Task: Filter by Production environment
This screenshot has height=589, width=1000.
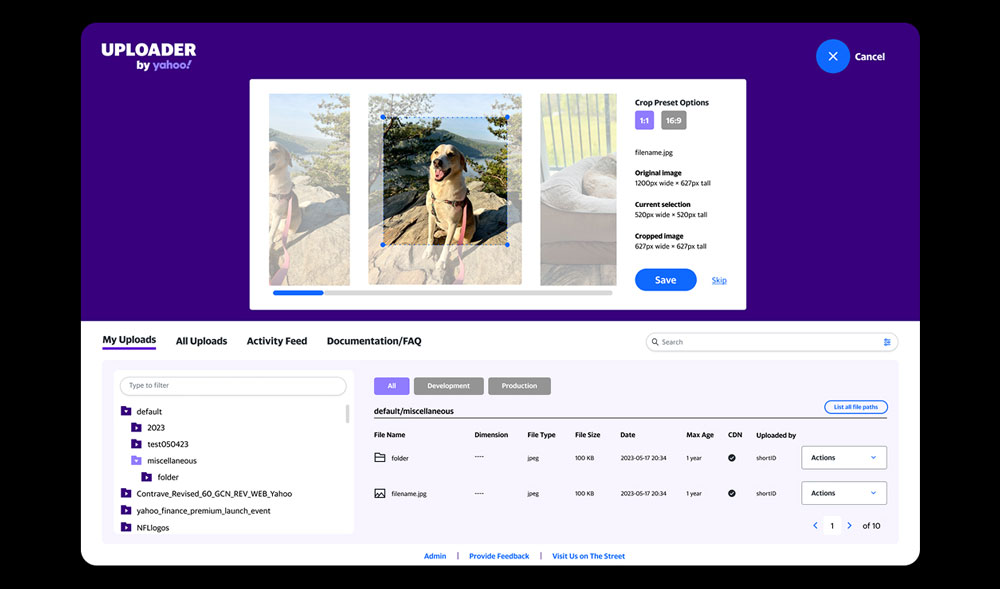Action: [x=519, y=386]
